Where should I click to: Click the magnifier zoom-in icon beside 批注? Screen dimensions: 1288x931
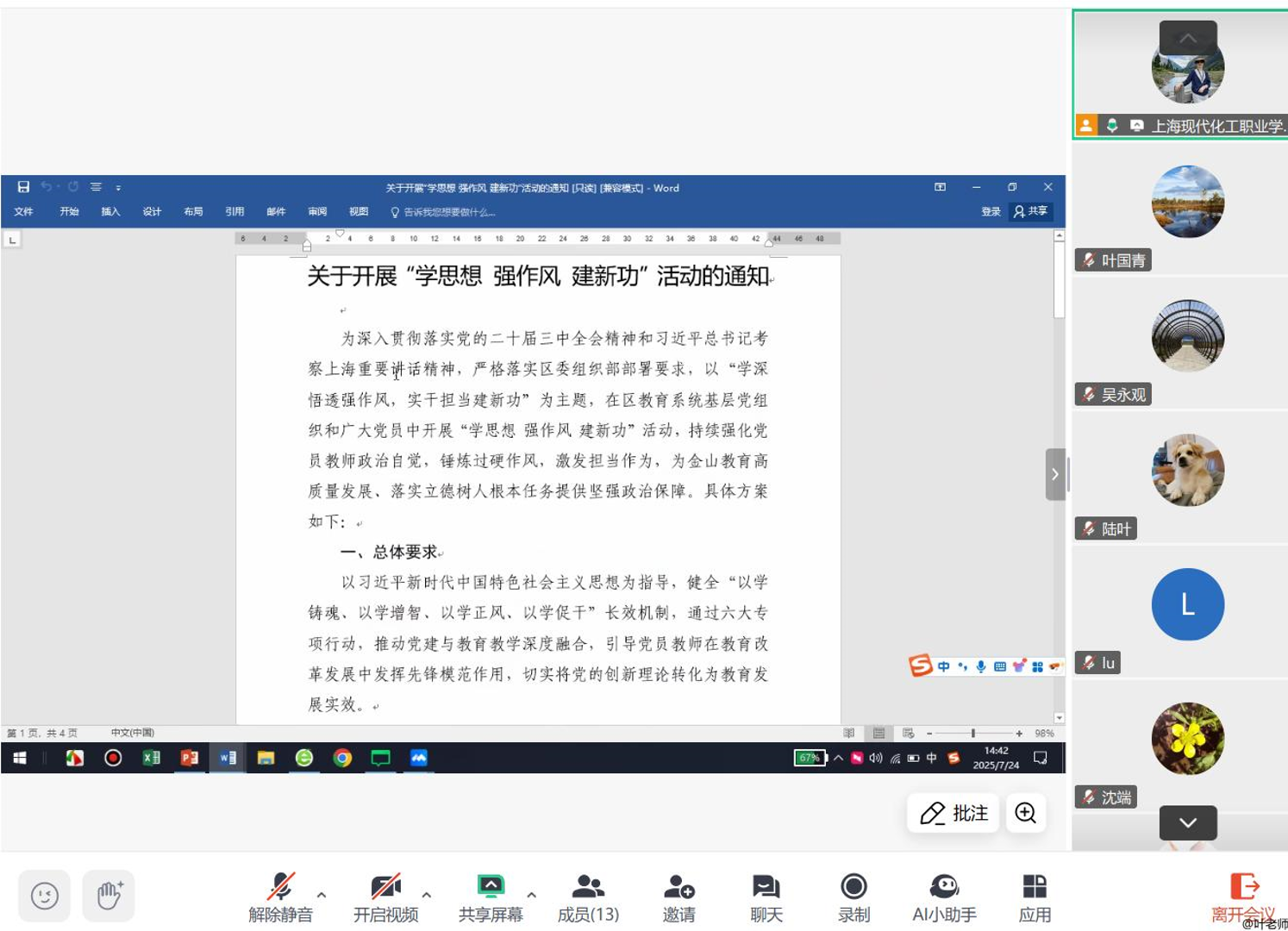click(x=1025, y=813)
